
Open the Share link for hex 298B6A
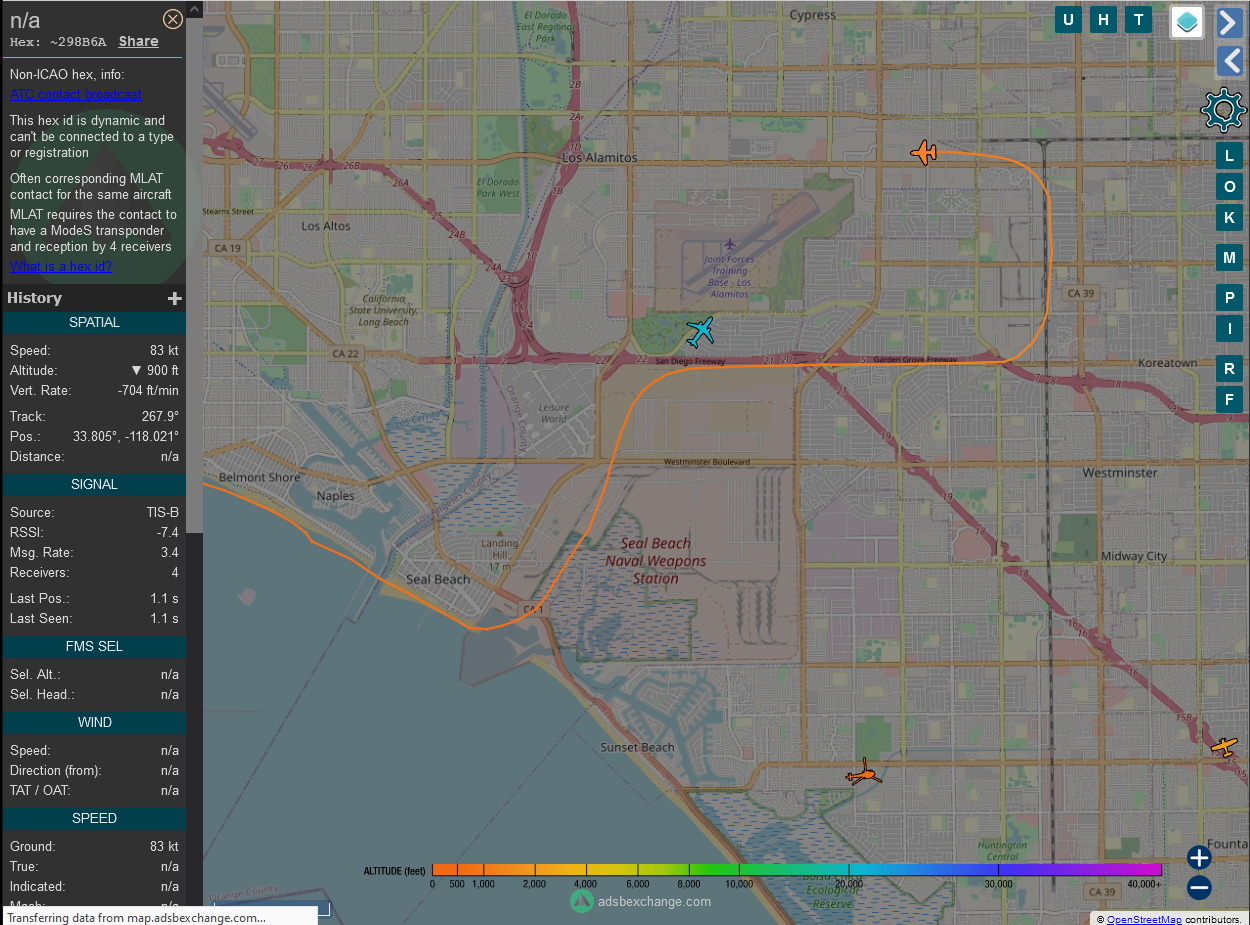click(x=138, y=41)
